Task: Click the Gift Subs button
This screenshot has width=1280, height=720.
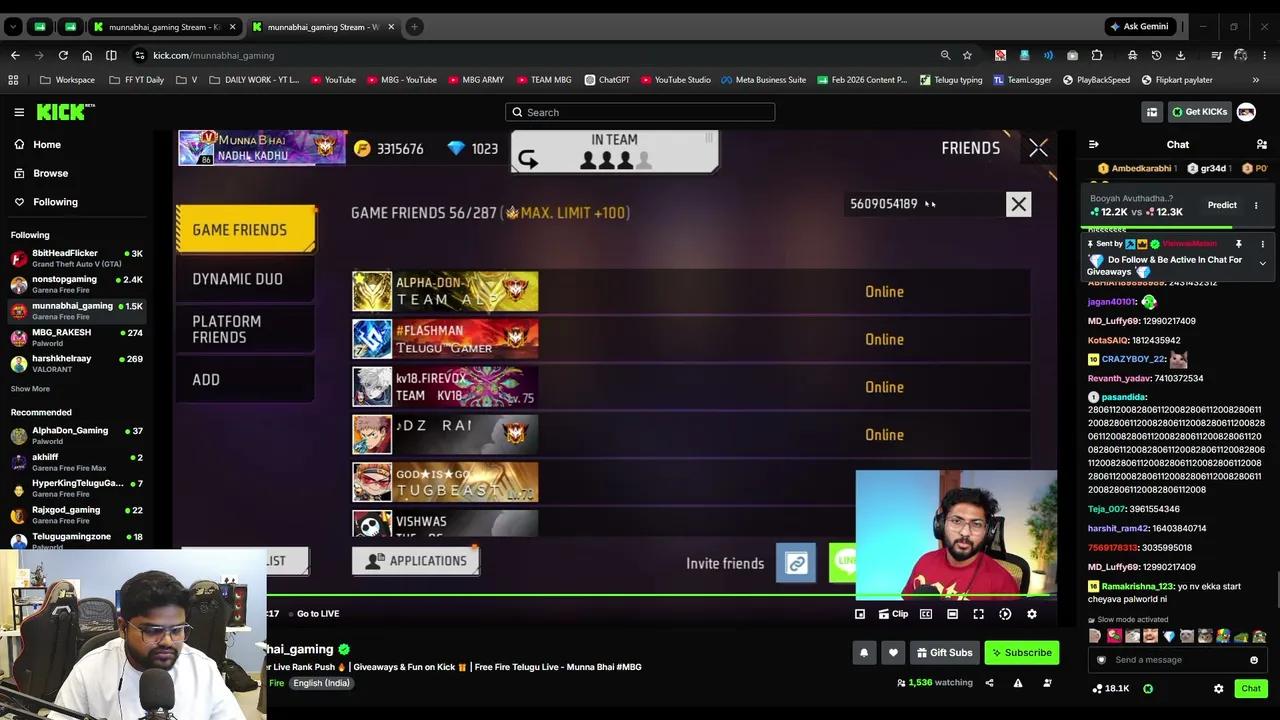Action: pyautogui.click(x=944, y=653)
